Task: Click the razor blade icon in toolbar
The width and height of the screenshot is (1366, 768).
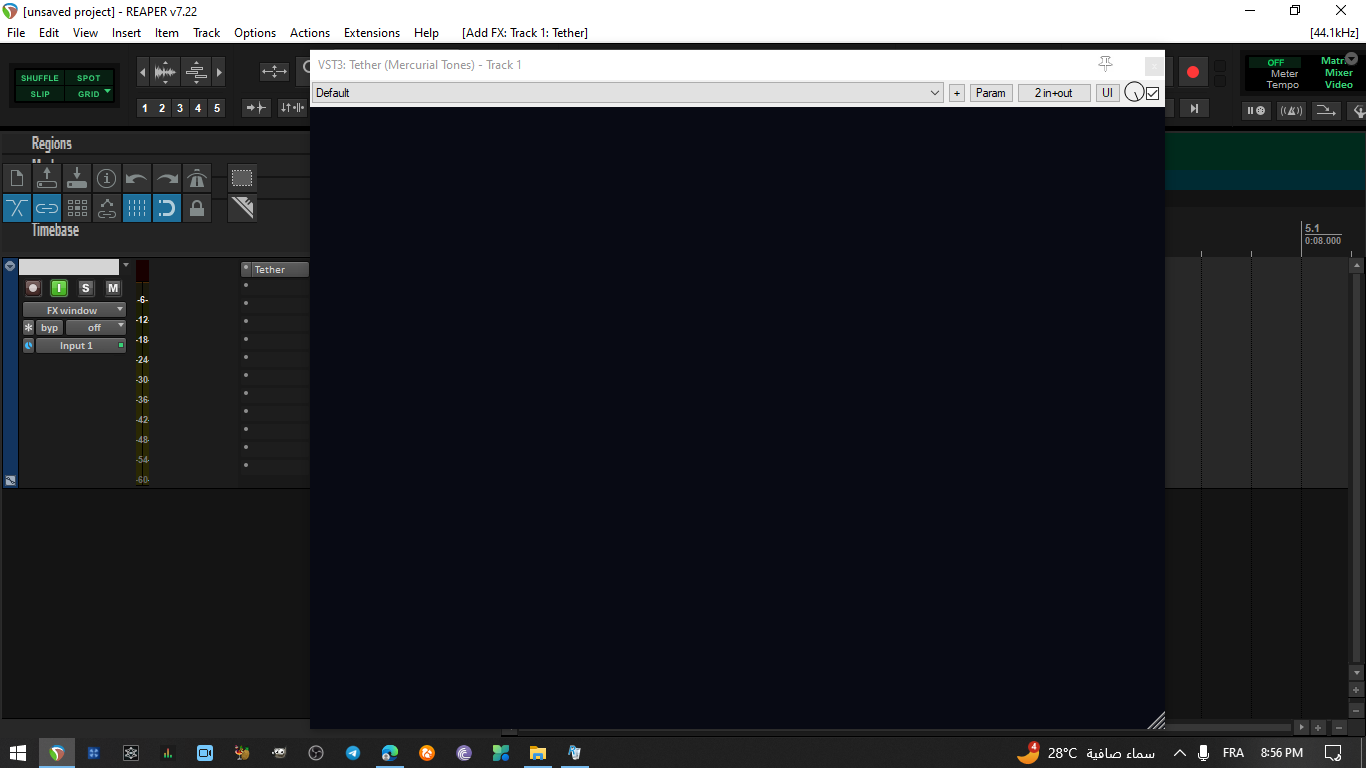Action: click(x=242, y=208)
